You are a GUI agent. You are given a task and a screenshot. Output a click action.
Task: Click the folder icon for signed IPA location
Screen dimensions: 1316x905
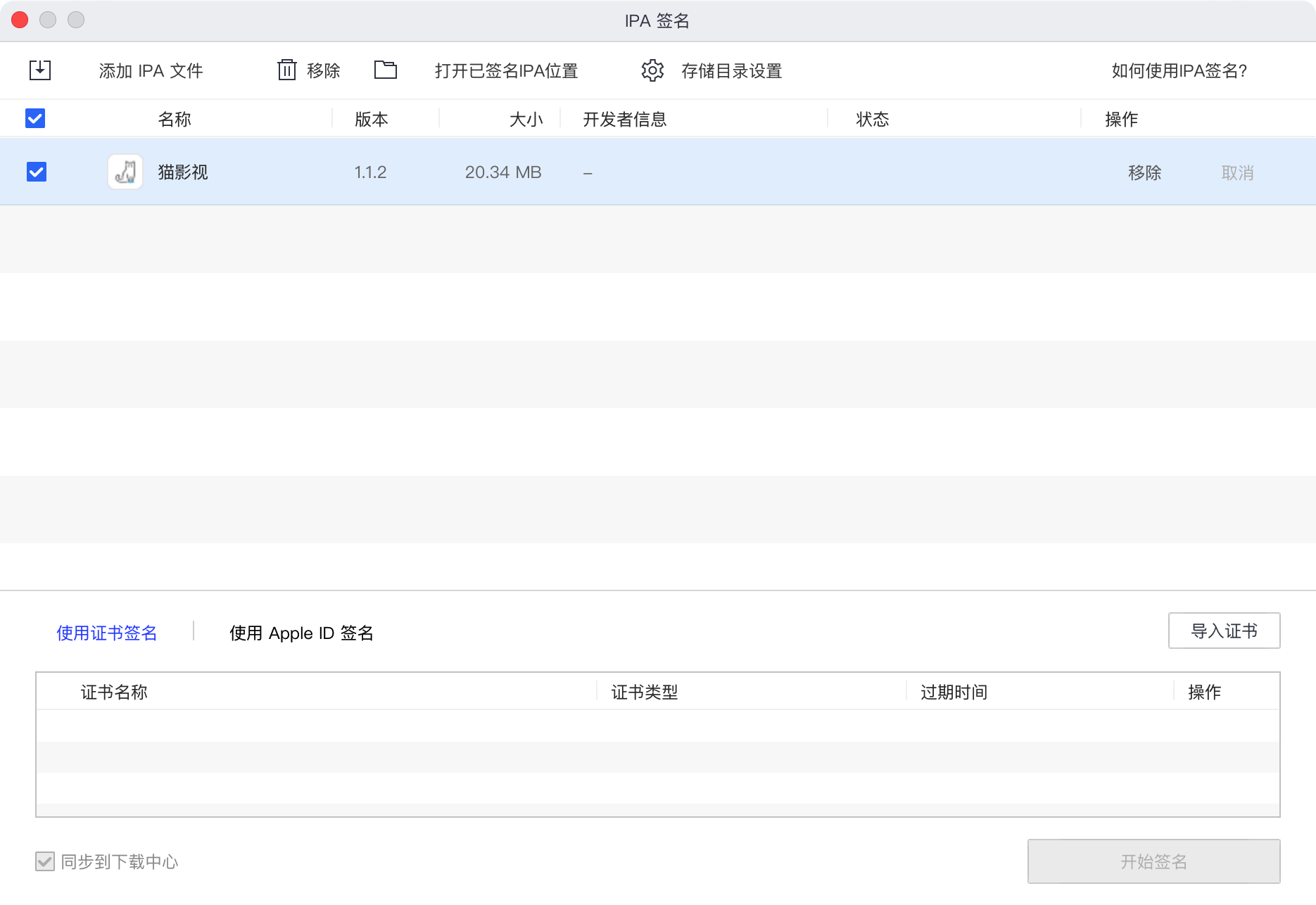coord(385,70)
